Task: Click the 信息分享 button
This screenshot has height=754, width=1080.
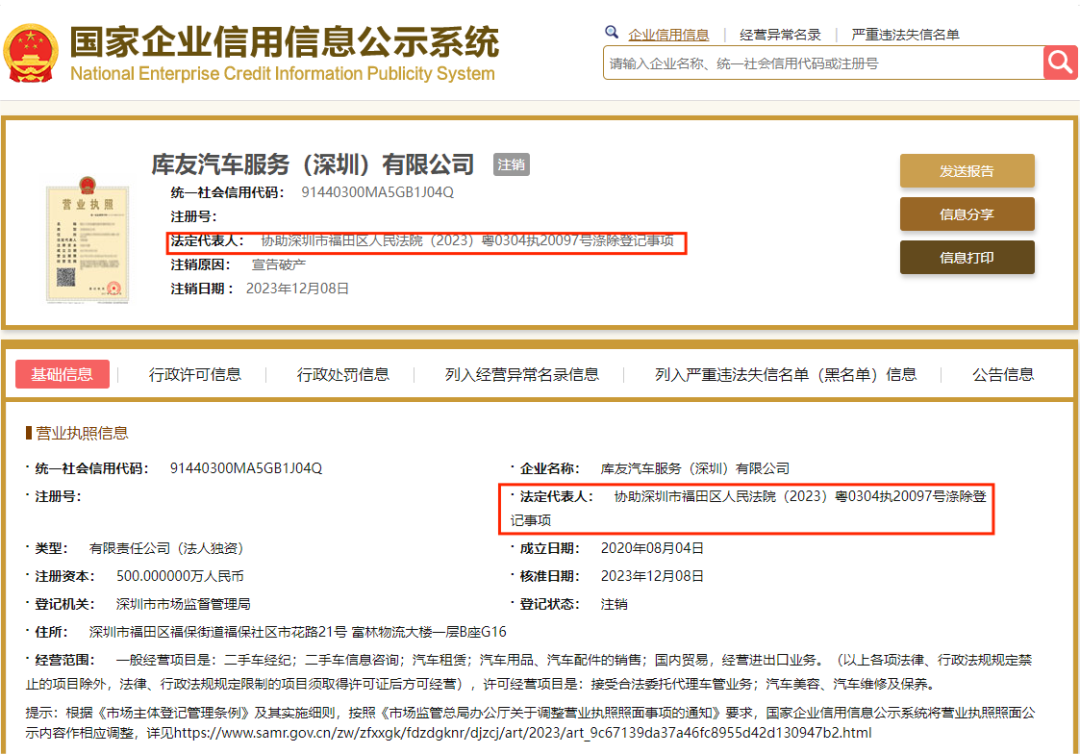Action: point(967,214)
